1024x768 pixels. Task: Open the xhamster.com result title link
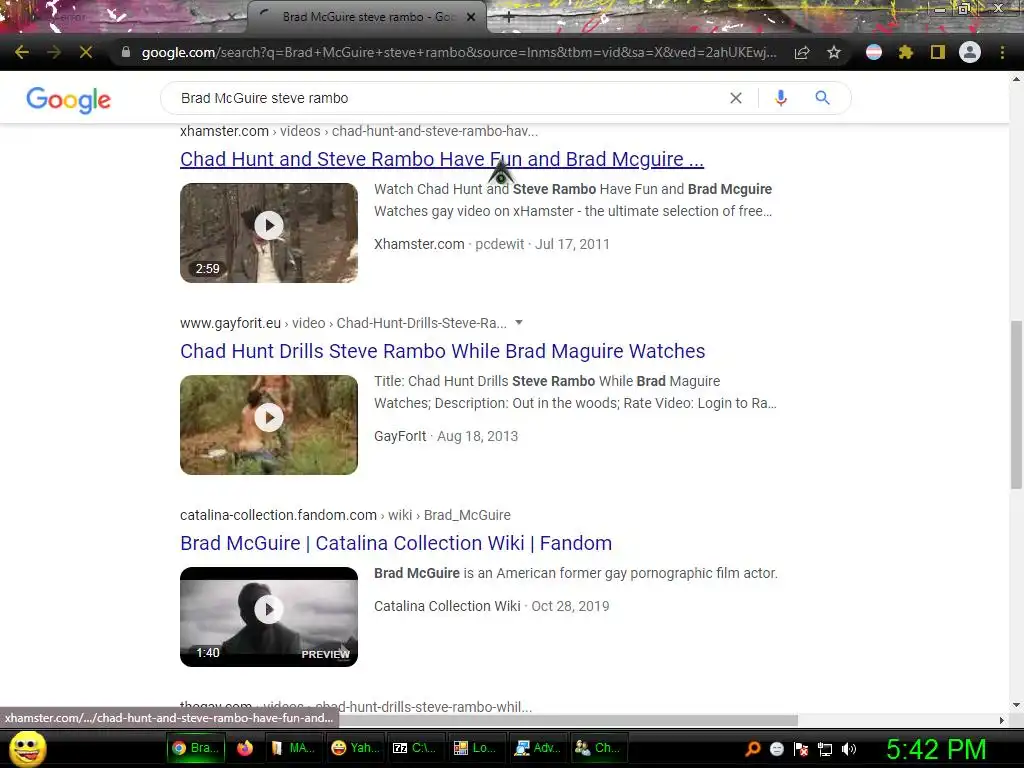[442, 159]
